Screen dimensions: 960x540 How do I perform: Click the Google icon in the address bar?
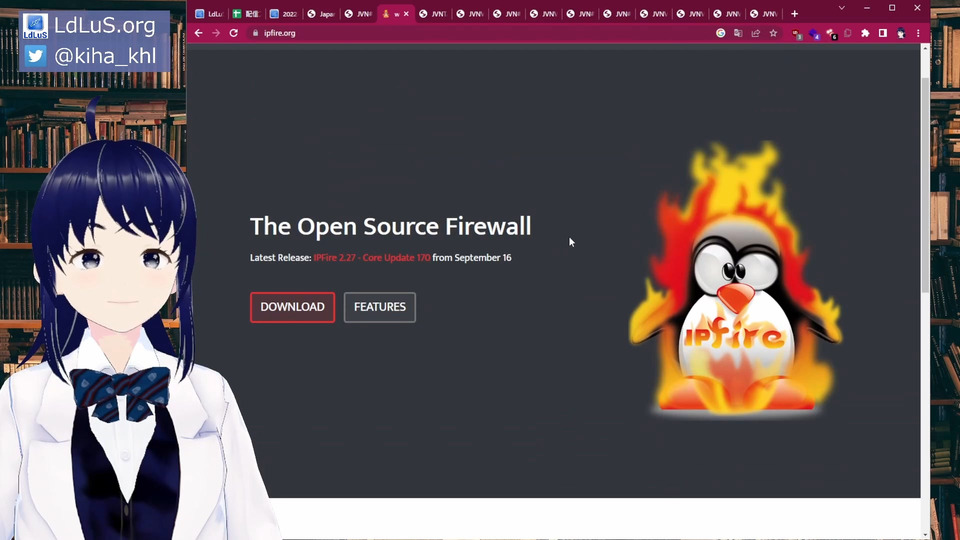[721, 33]
